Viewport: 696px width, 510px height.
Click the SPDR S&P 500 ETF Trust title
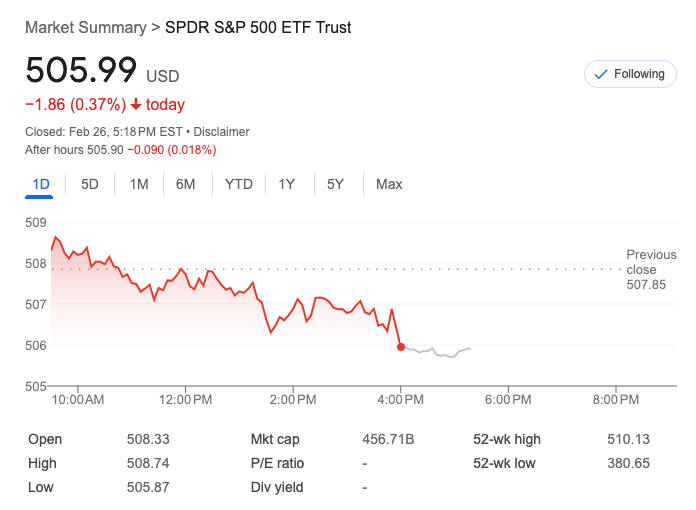pos(258,27)
